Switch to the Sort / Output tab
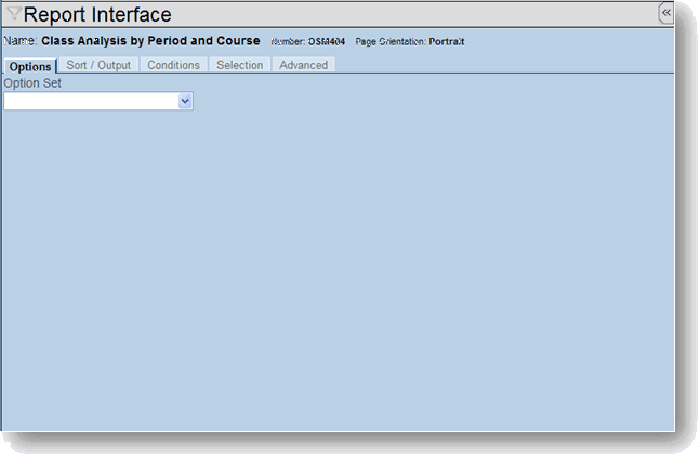 pos(99,65)
